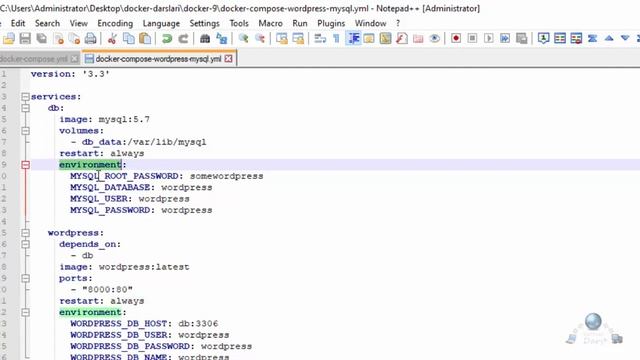Open the Window menu
640x360 pixels.
pos(371,23)
